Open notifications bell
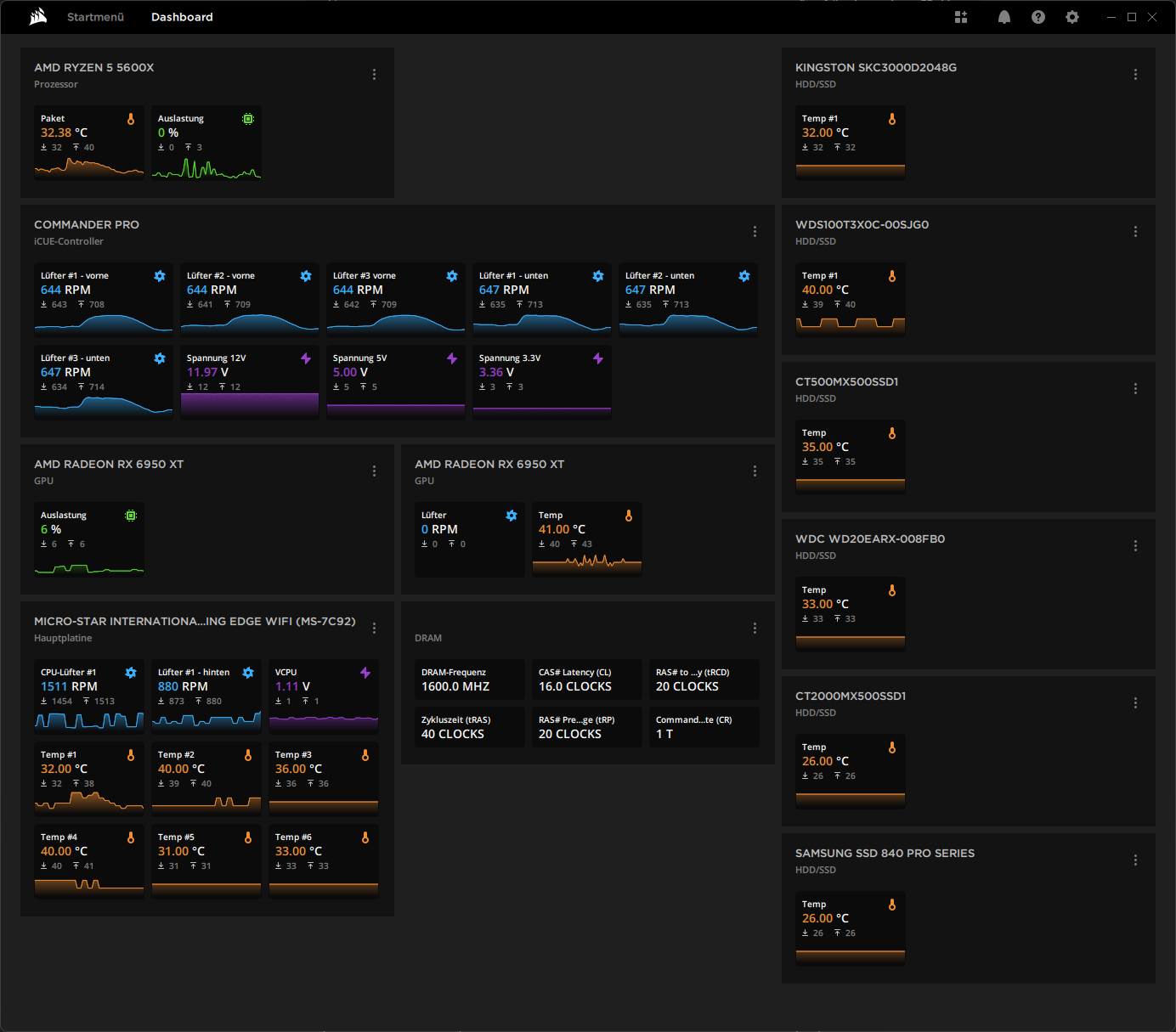This screenshot has width=1176, height=1032. pos(1004,17)
